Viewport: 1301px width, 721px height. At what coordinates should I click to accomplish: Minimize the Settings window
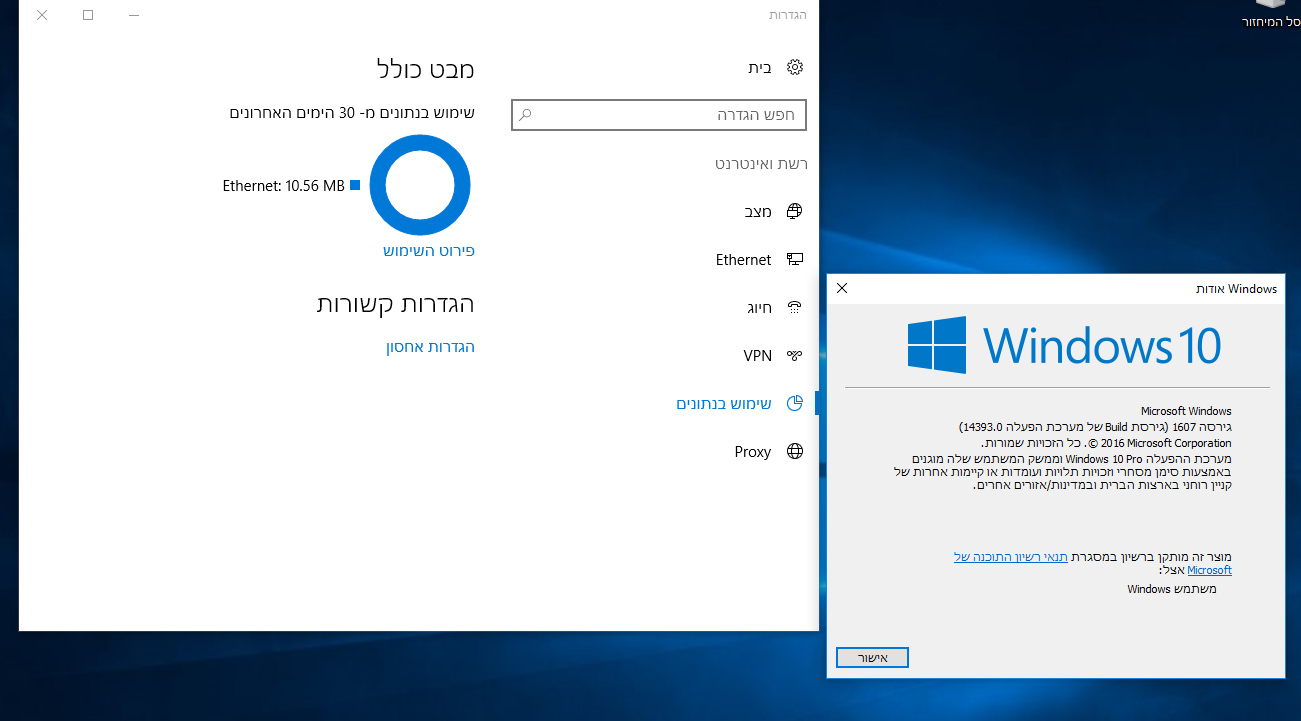[x=134, y=15]
